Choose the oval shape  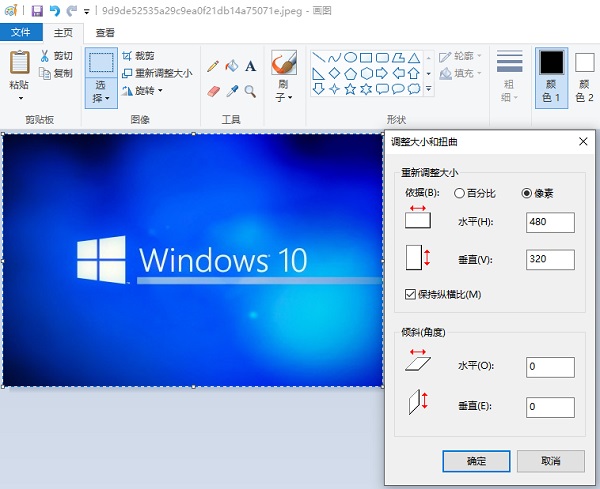pyautogui.click(x=351, y=58)
